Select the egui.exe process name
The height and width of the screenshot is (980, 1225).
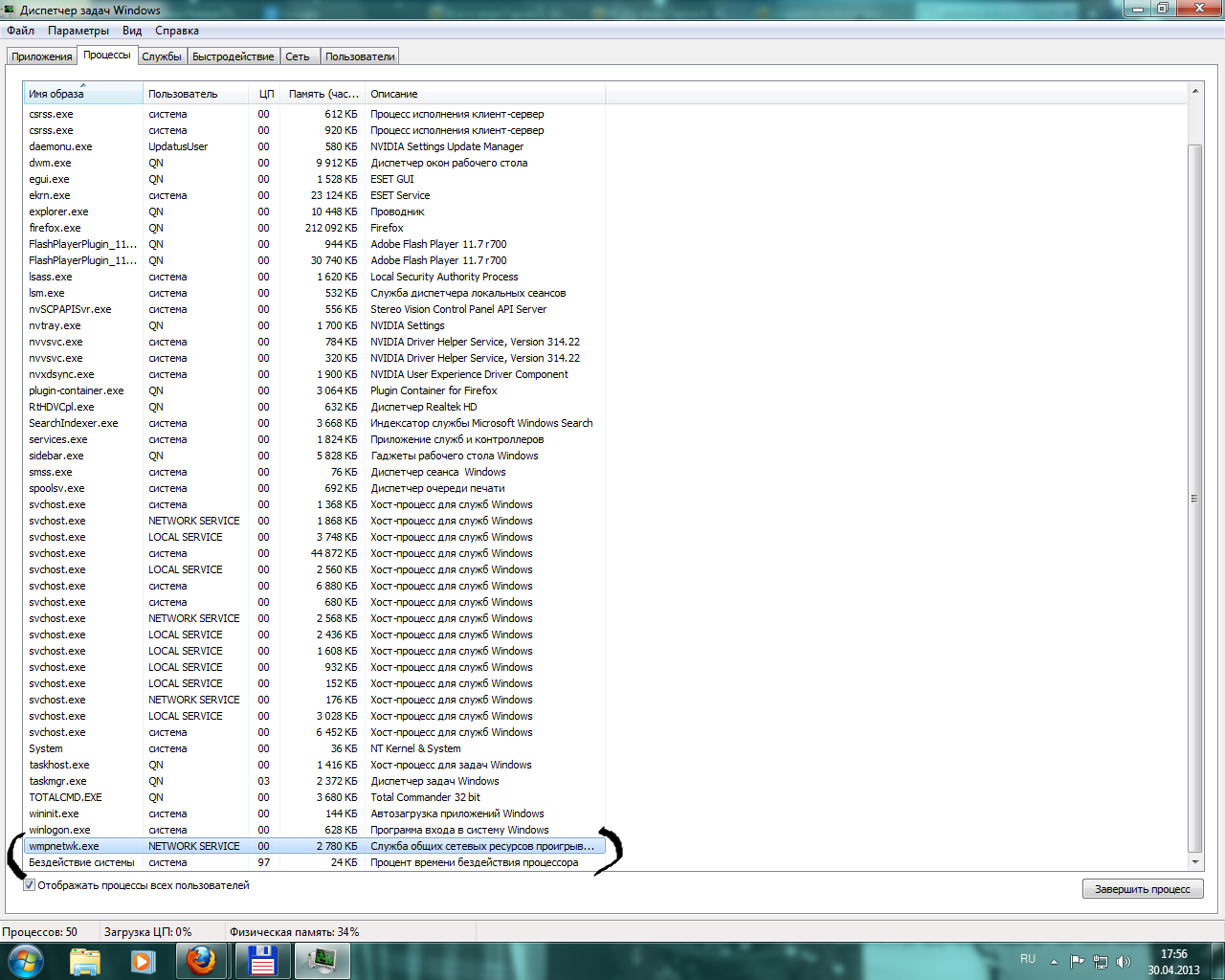tap(49, 179)
